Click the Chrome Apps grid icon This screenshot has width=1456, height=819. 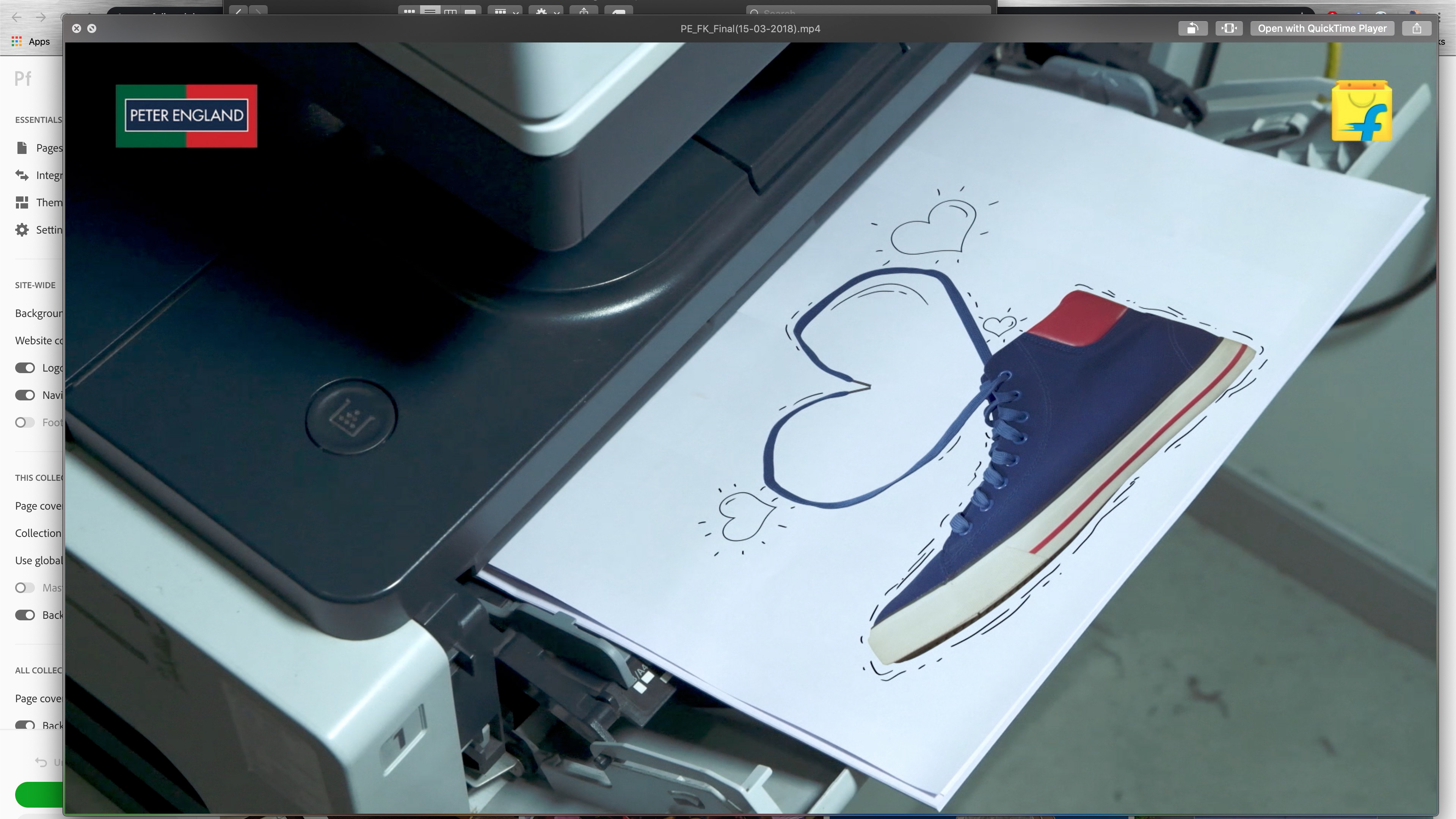pos(17,41)
